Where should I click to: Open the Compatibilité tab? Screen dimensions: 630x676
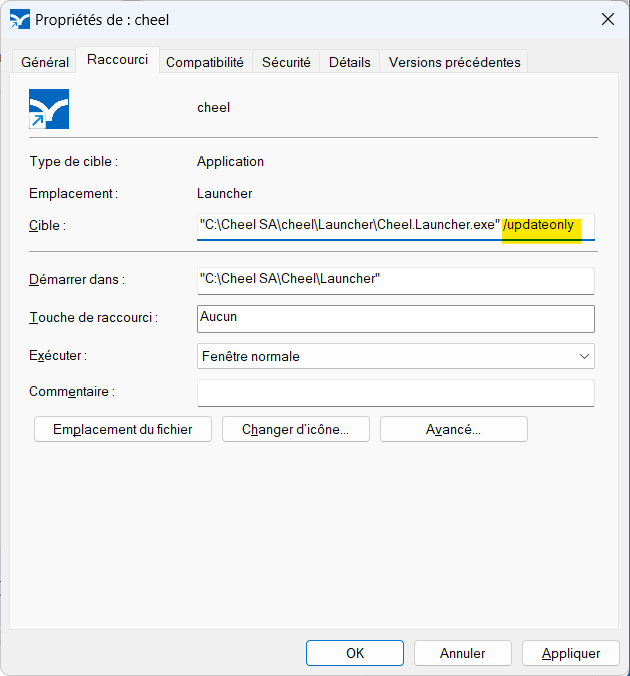coord(205,63)
